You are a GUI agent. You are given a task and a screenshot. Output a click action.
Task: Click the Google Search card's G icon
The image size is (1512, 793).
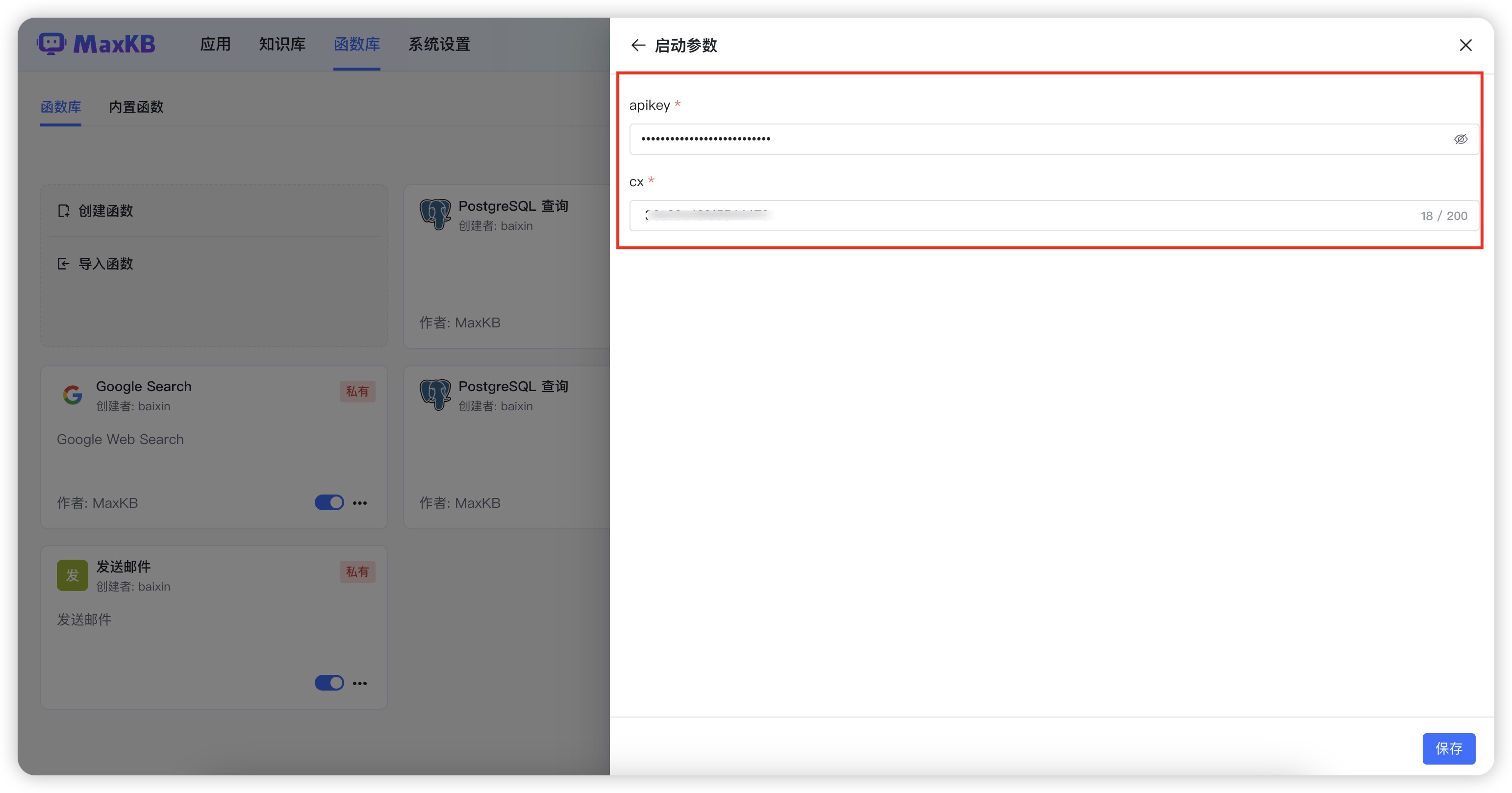click(x=73, y=395)
